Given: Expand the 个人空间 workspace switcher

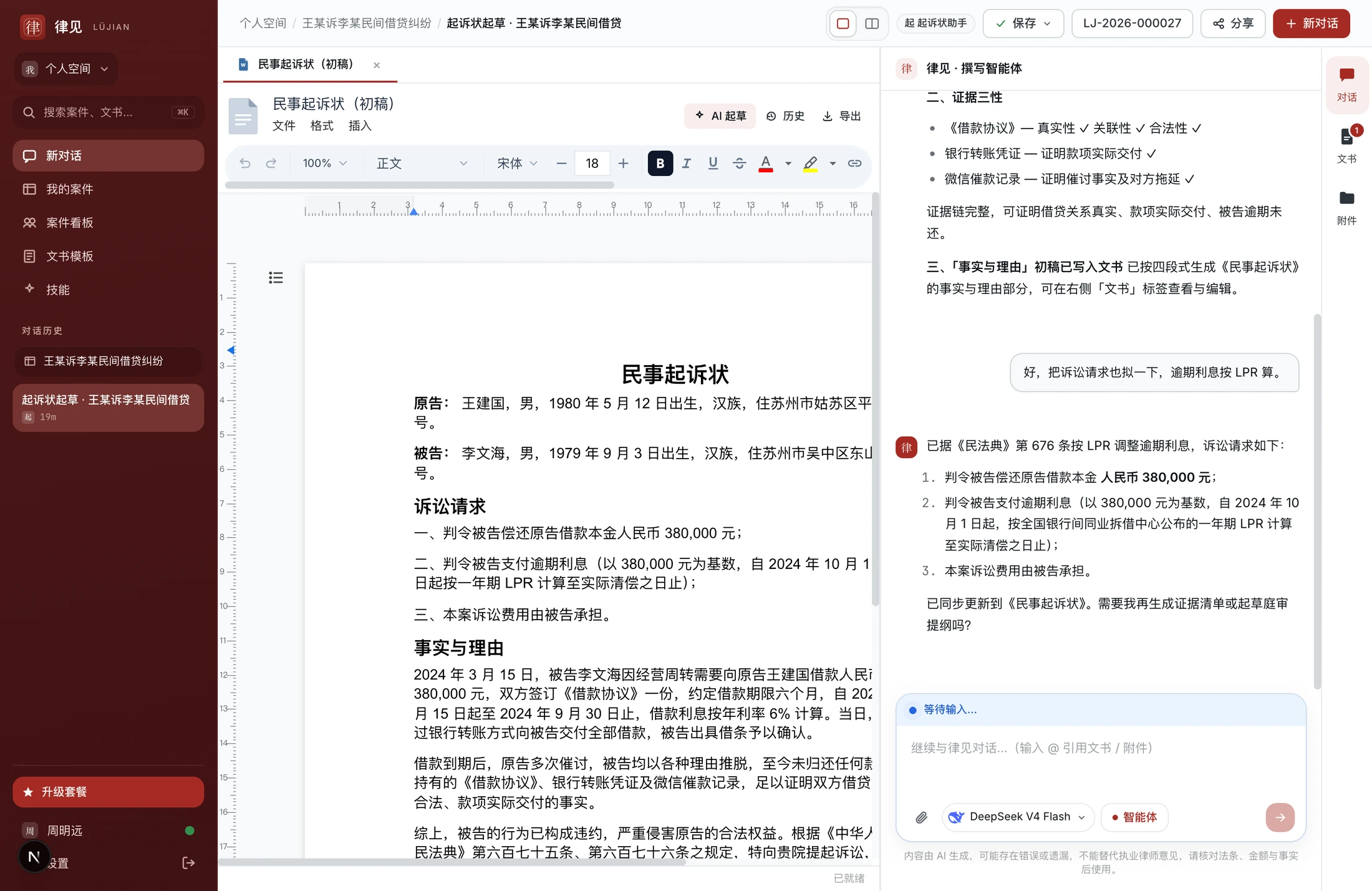Looking at the screenshot, I should (66, 69).
